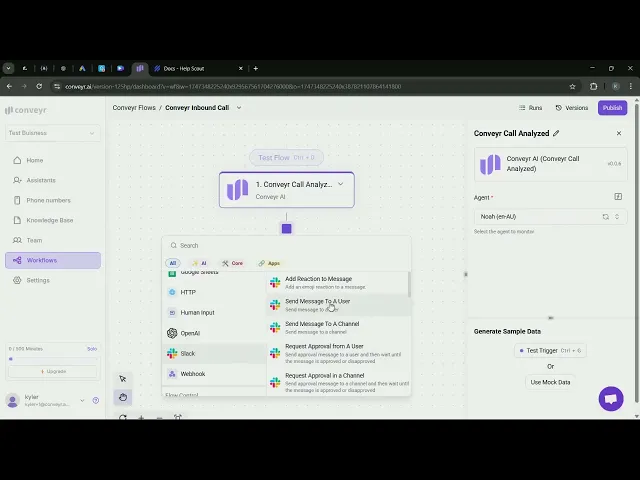Click the Use Mock Data button
The width and height of the screenshot is (640, 480).
pyautogui.click(x=550, y=382)
